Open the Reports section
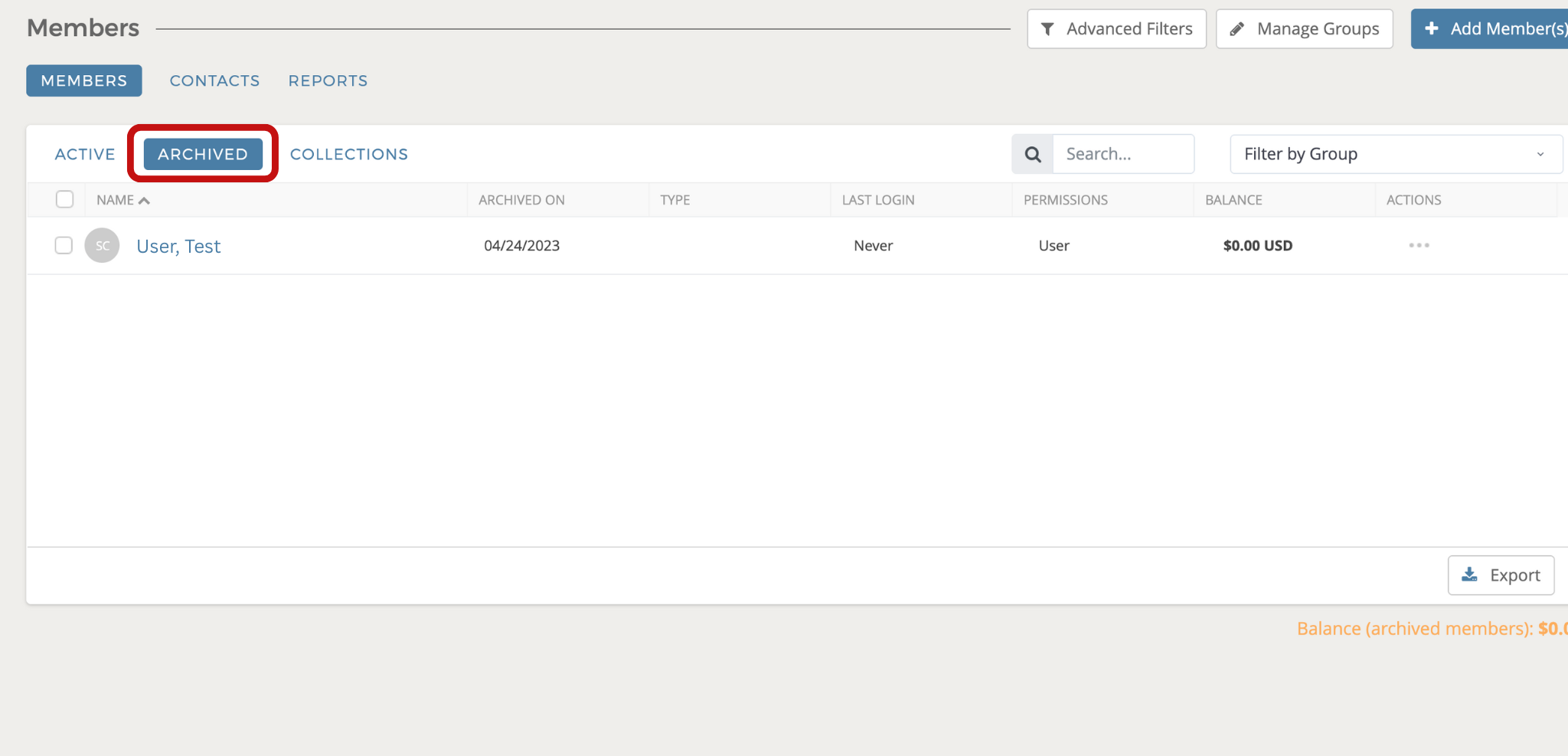 [x=328, y=80]
